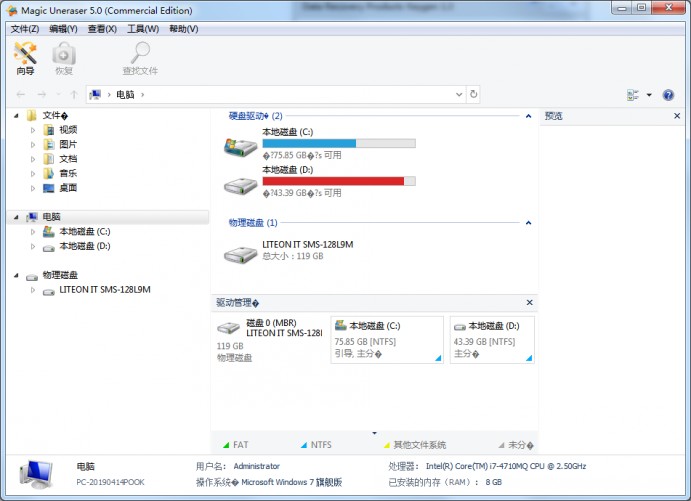Expand LITEON IT SMS-128L9M in tree

[x=33, y=290]
